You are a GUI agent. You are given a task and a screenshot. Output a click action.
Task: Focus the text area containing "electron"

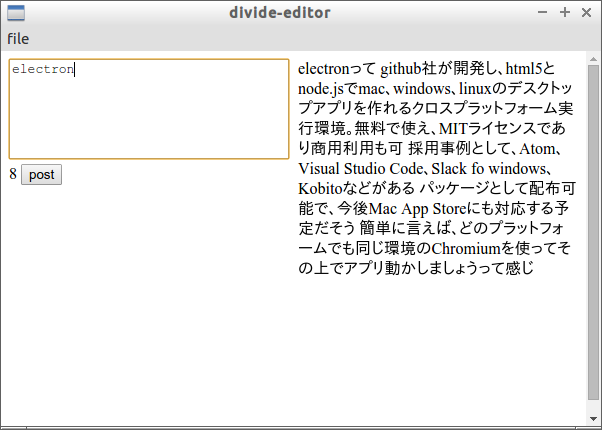pos(149,109)
